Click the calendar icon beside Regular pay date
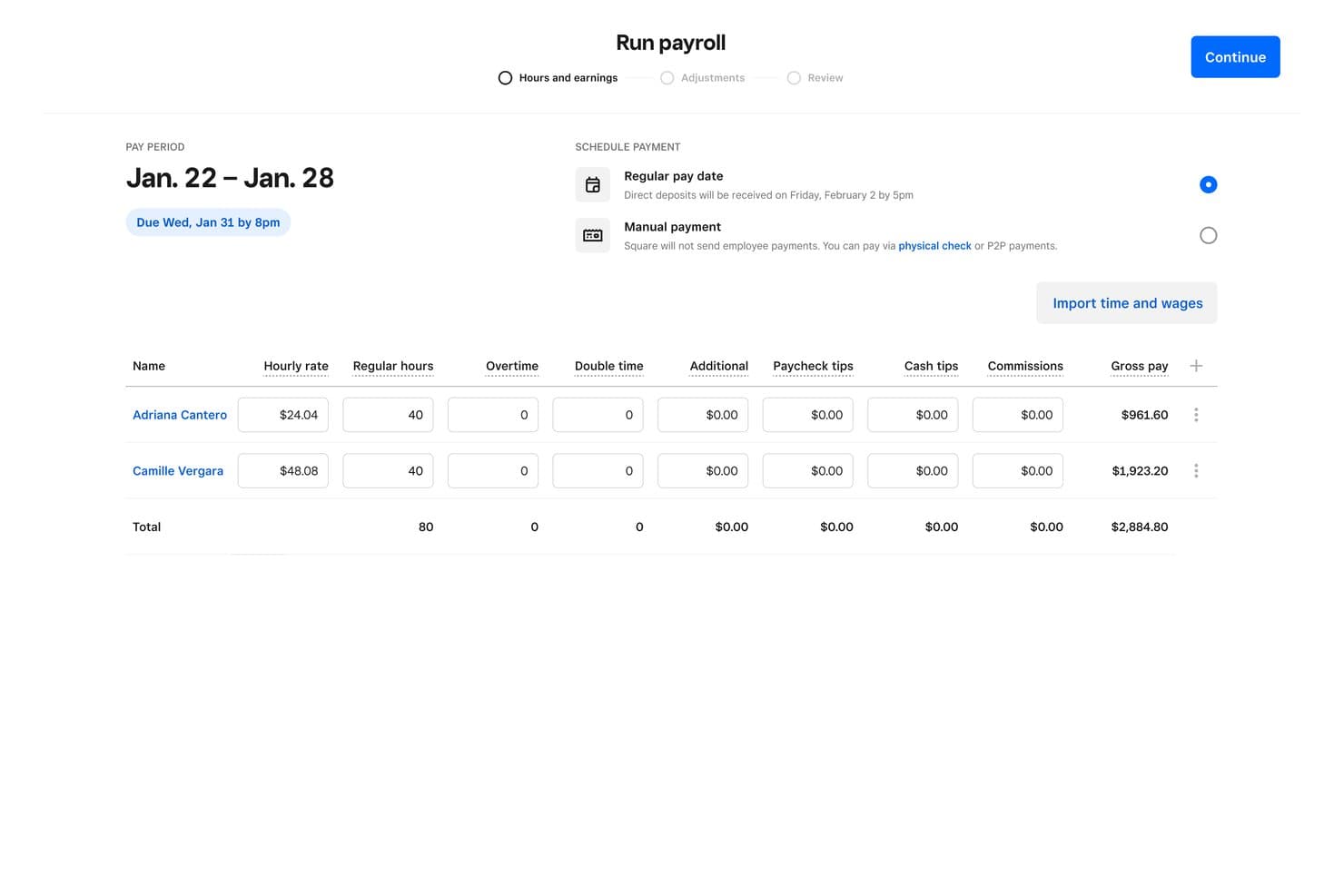Screen dimensions: 1344x896 [x=592, y=184]
